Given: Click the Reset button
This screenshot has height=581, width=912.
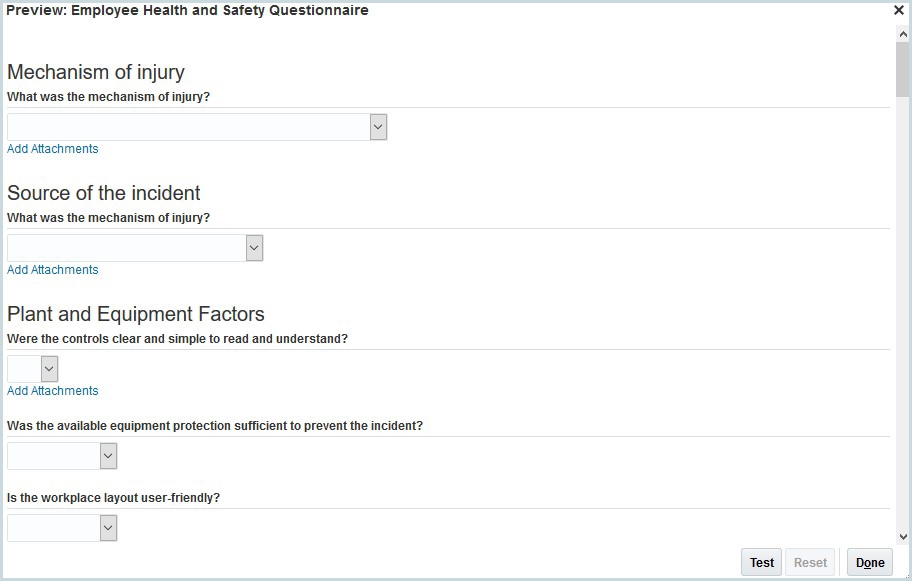Looking at the screenshot, I should click(x=810, y=563).
